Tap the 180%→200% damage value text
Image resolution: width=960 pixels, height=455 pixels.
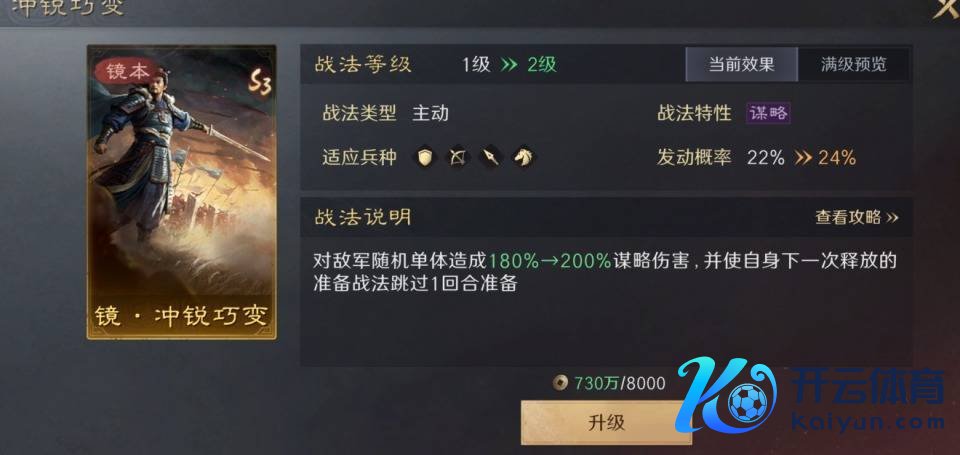coord(550,261)
